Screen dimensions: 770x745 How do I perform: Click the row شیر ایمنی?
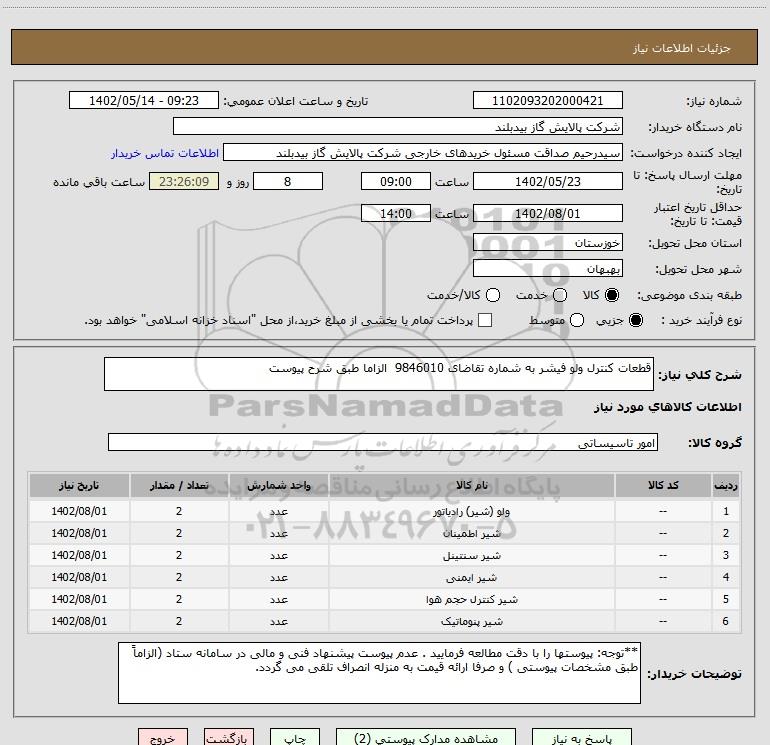click(385, 578)
